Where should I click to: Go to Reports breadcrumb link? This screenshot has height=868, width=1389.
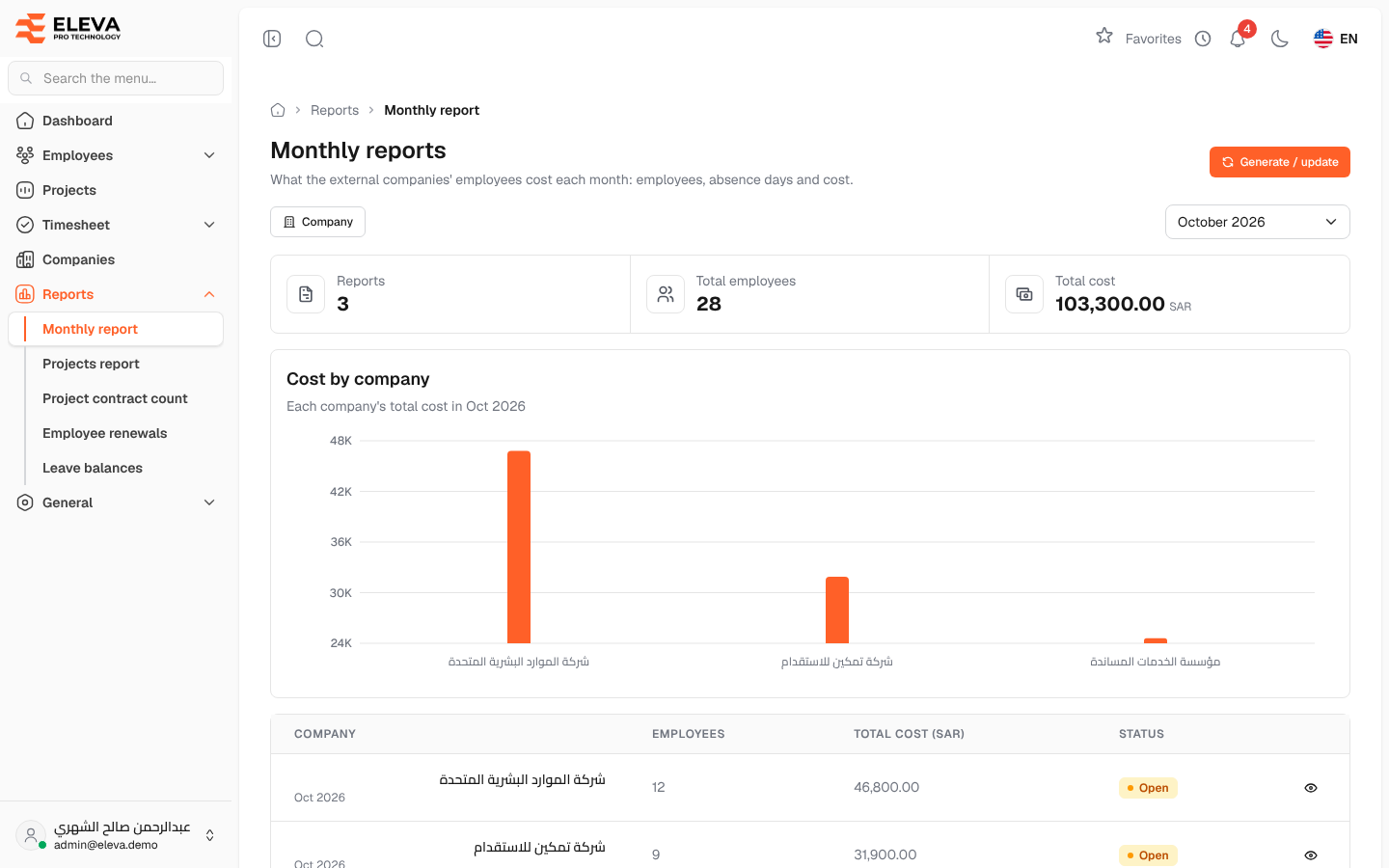pyautogui.click(x=335, y=110)
